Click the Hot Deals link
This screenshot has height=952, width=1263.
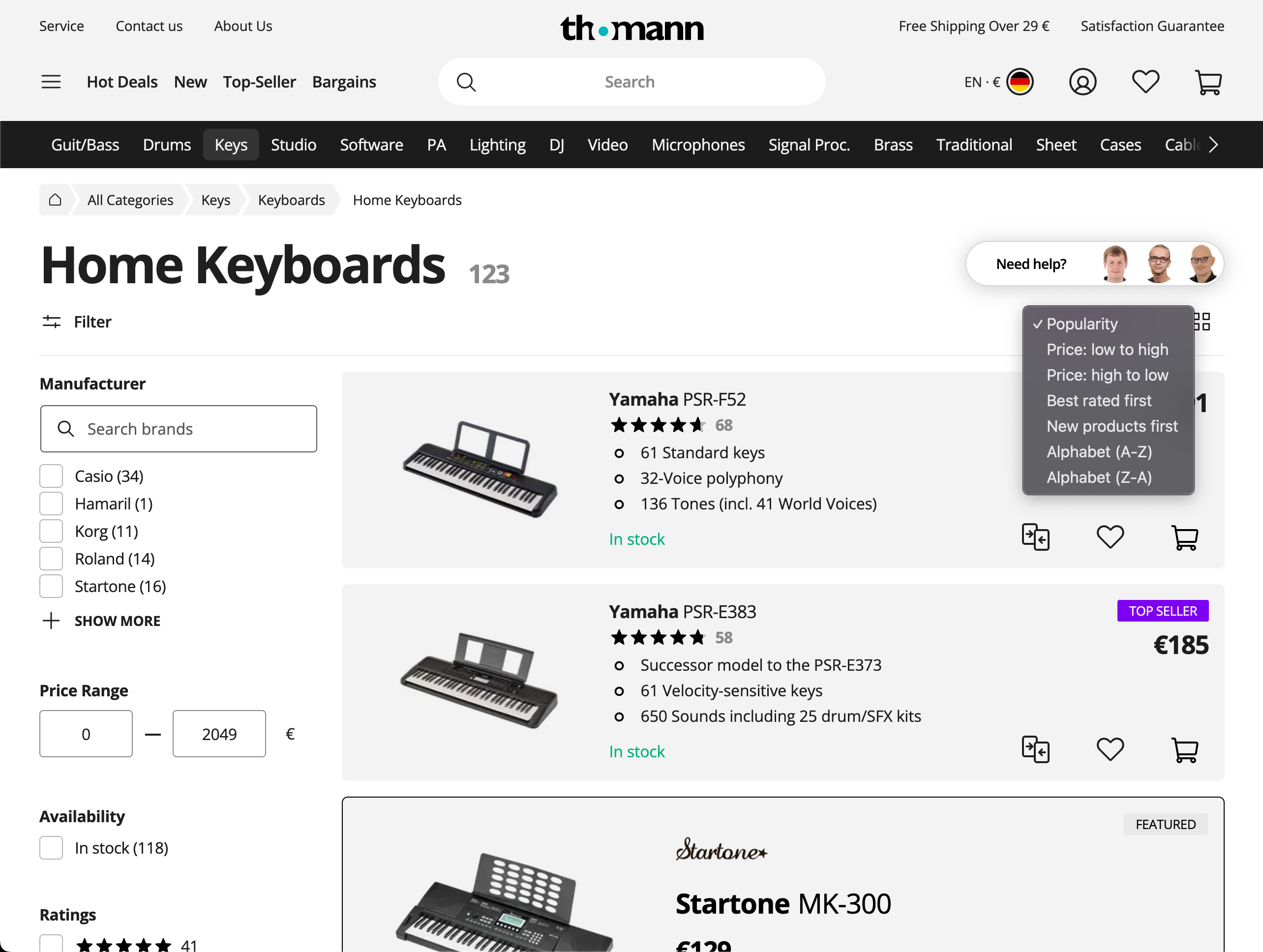pyautogui.click(x=122, y=82)
